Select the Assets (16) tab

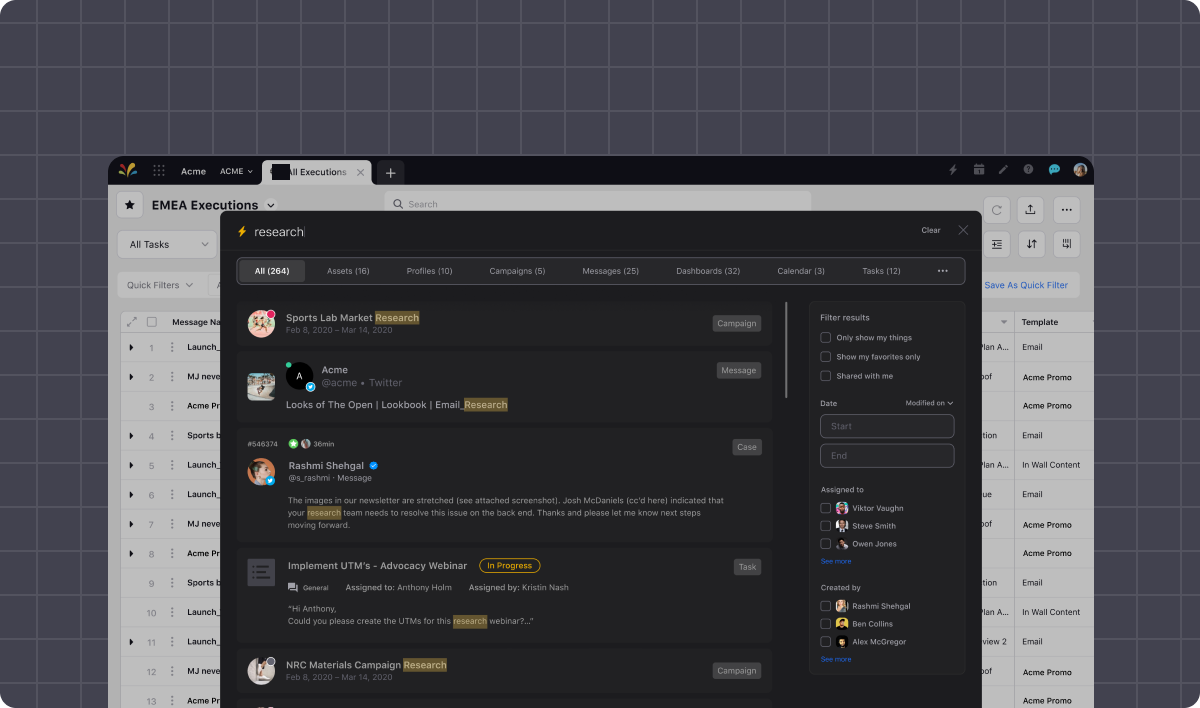(x=348, y=271)
